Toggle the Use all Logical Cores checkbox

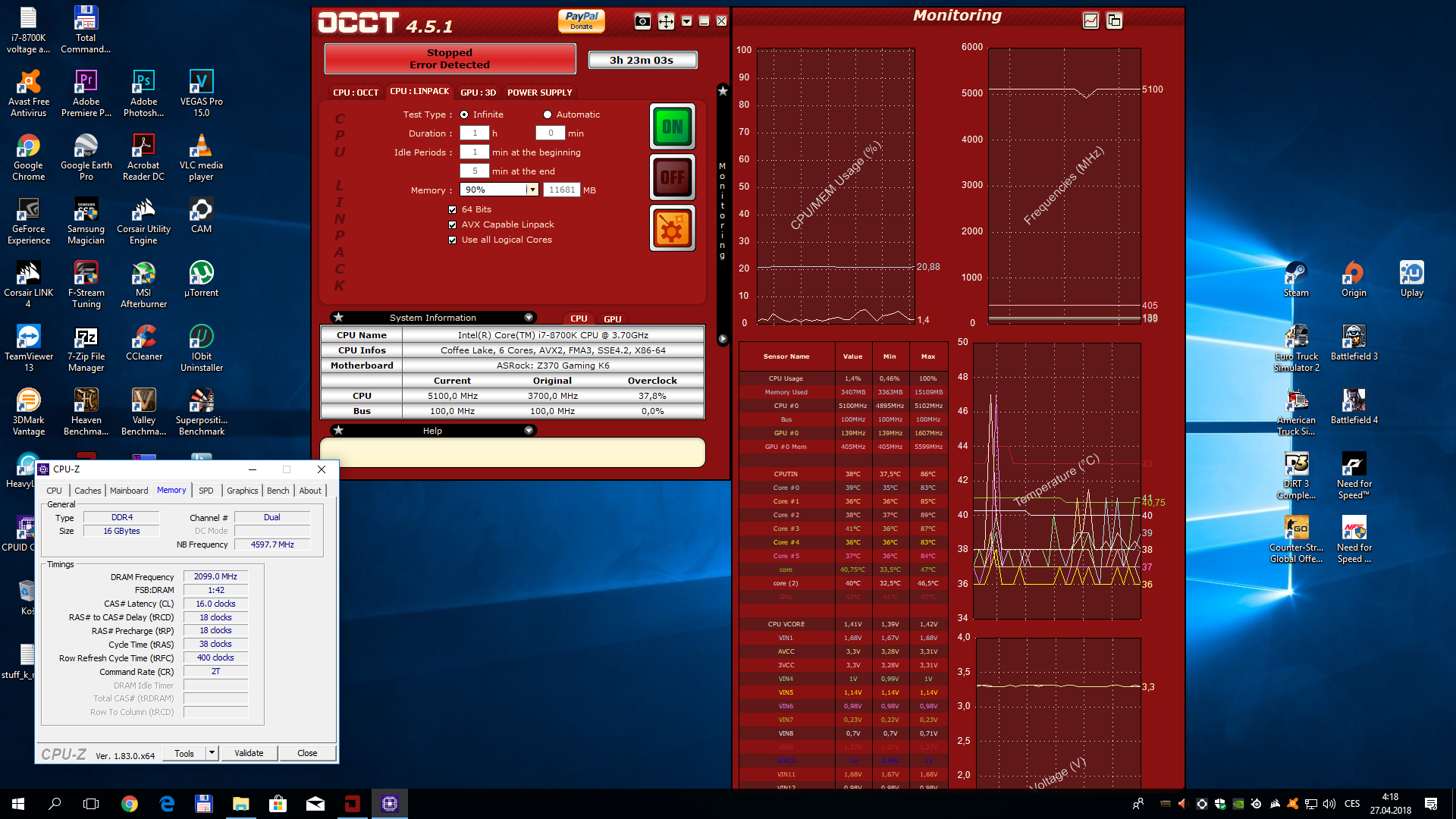pyautogui.click(x=453, y=240)
